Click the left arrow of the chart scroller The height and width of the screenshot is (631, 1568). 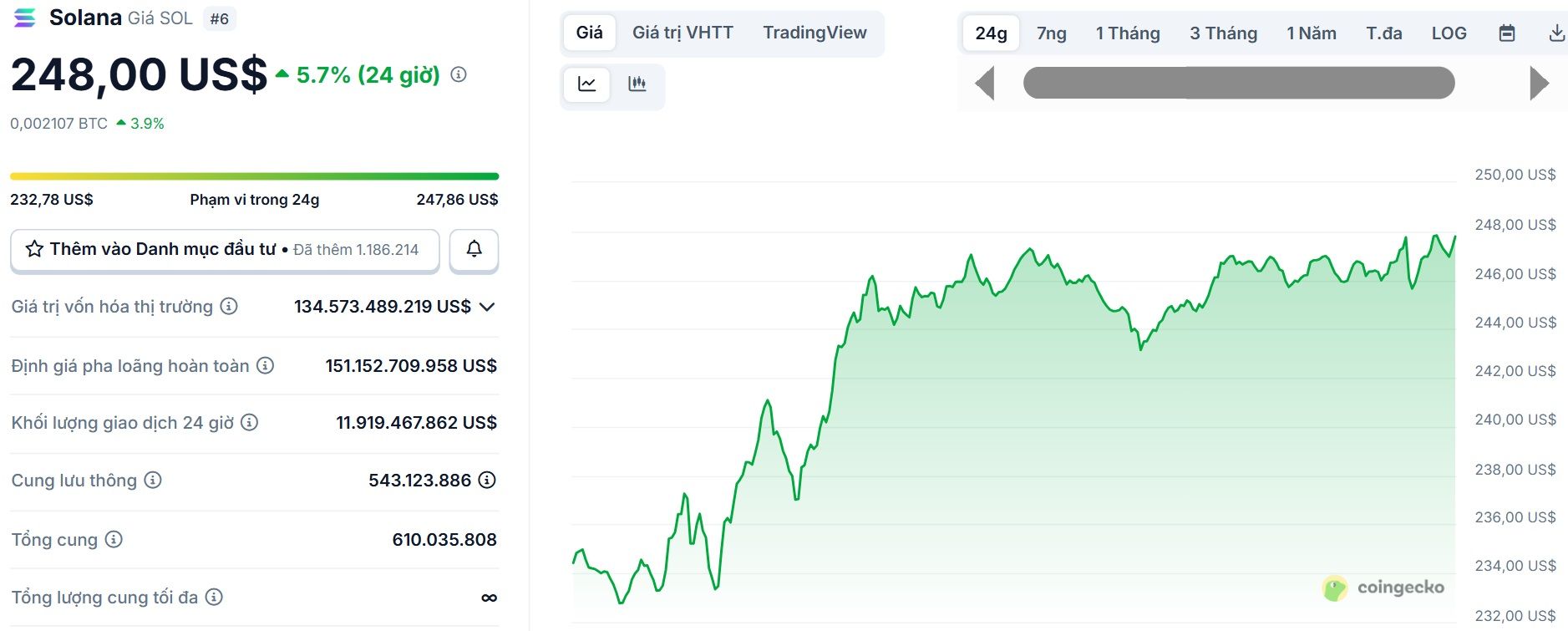(x=985, y=84)
